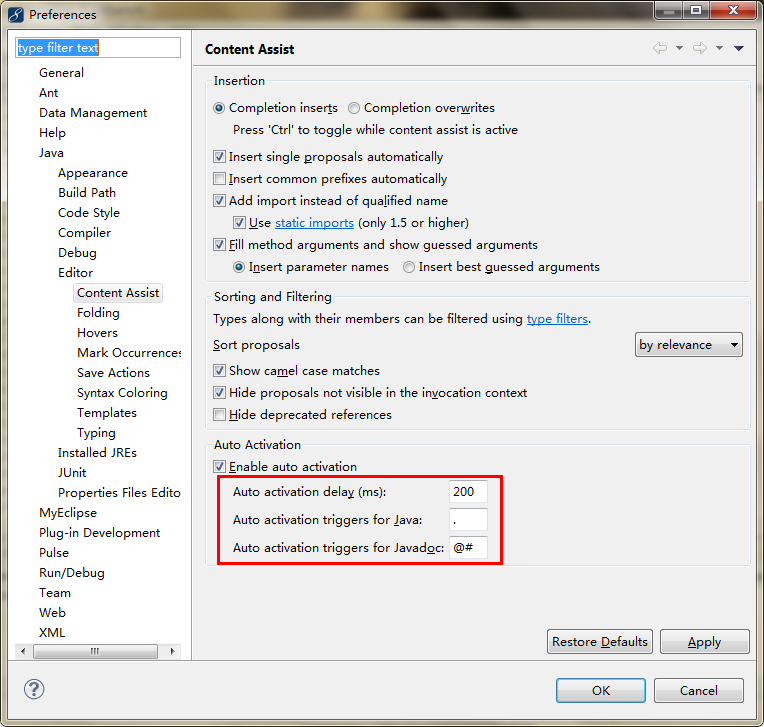The height and width of the screenshot is (727, 764).
Task: Select Content Assist tree item
Action: click(x=118, y=293)
